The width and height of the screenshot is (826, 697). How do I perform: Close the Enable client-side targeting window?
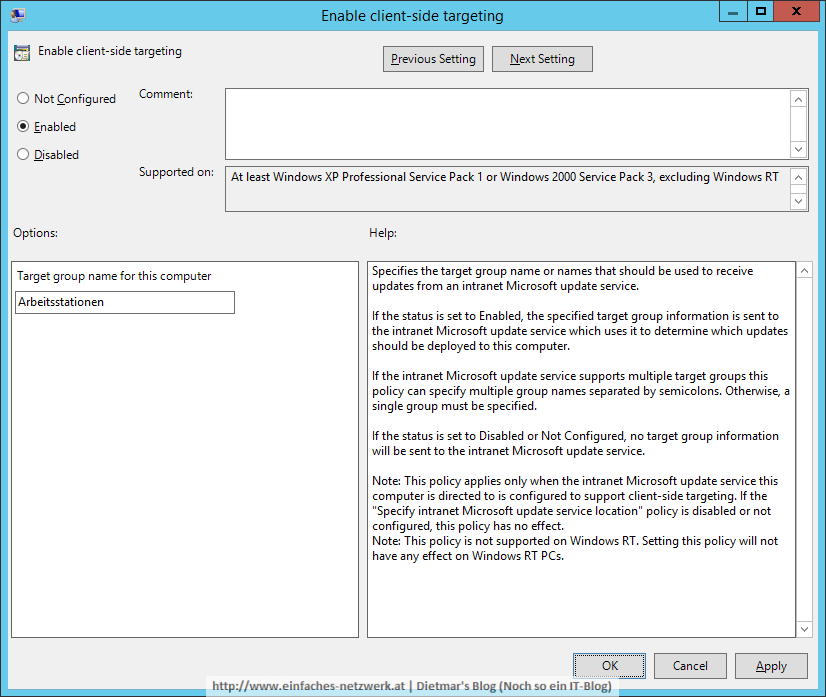pos(796,12)
